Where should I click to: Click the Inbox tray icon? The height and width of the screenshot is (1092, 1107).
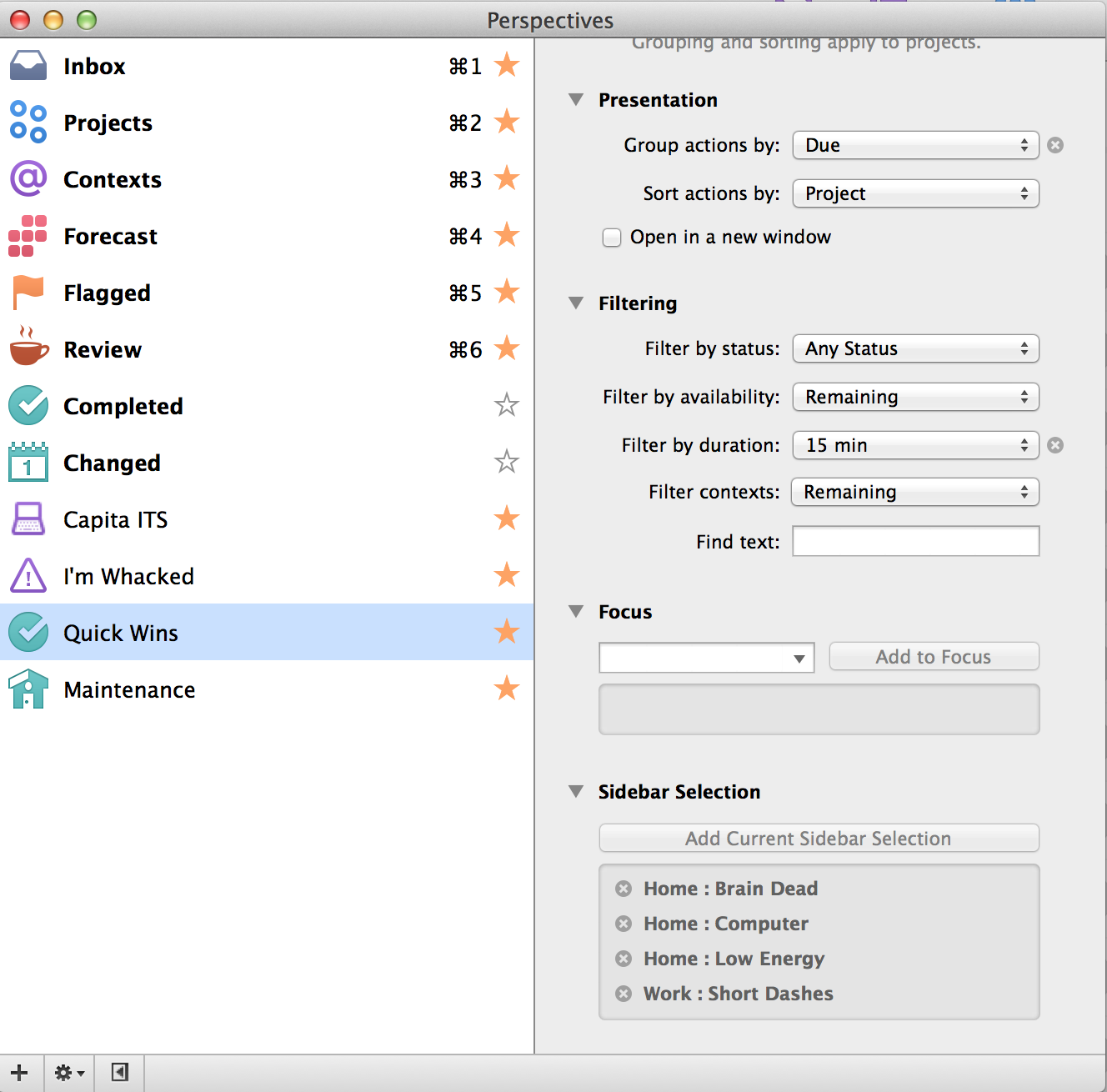(28, 66)
